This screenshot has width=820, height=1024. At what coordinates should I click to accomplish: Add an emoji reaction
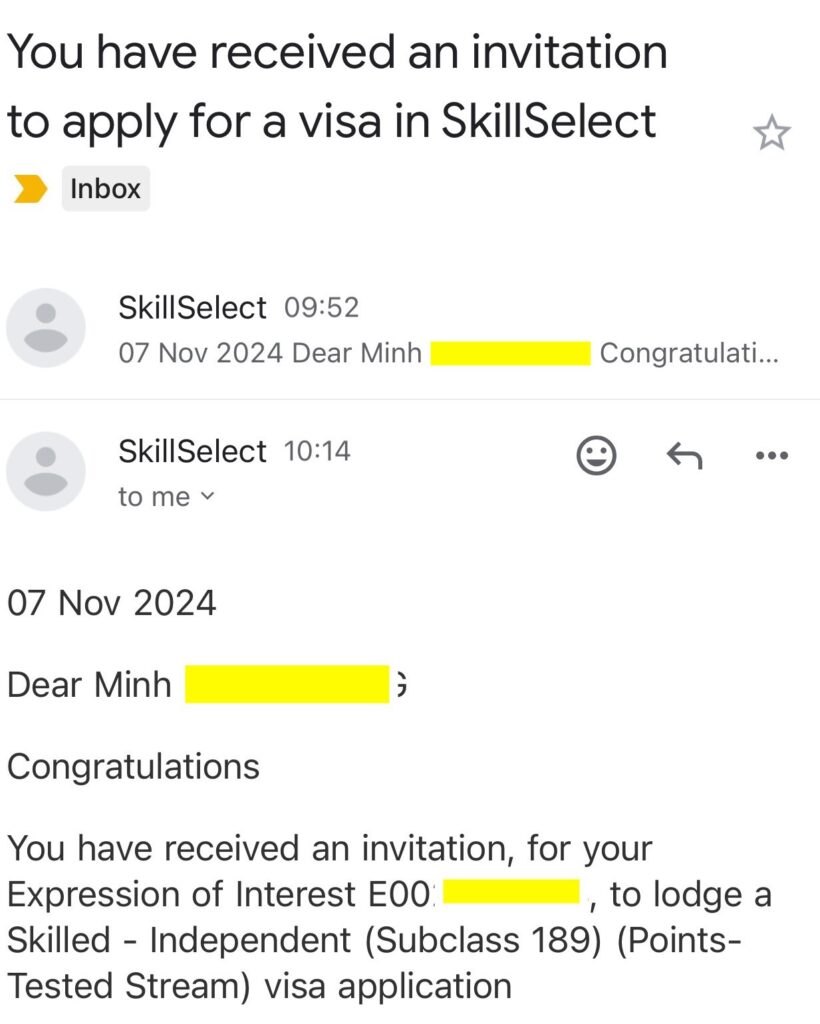[597, 456]
